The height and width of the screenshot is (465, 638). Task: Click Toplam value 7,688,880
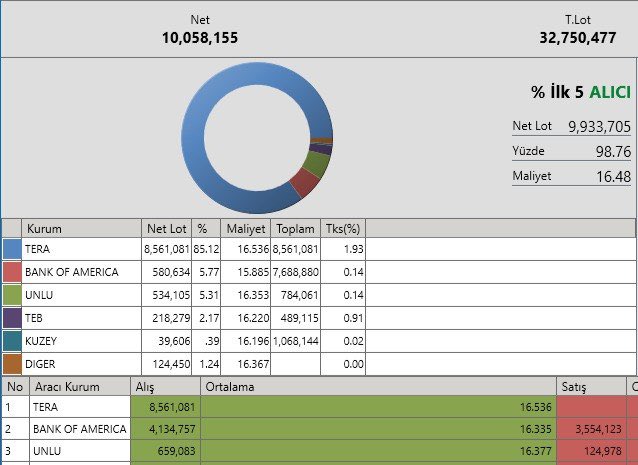[x=295, y=272]
